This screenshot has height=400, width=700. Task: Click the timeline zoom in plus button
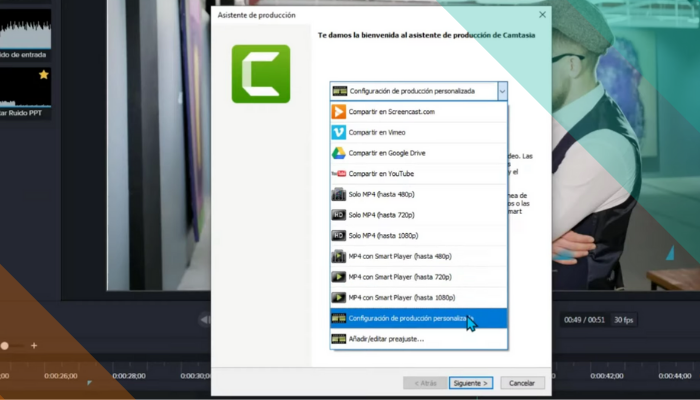(34, 346)
